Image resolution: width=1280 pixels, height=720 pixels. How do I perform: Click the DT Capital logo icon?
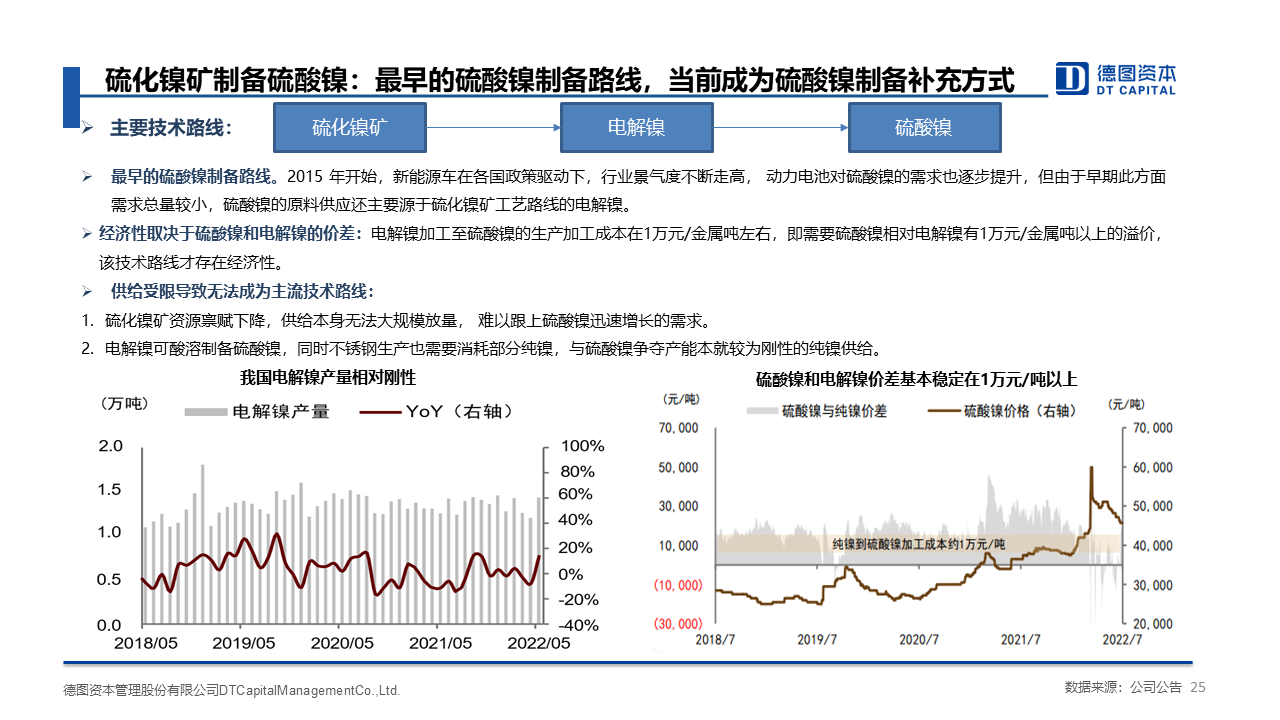(1071, 79)
